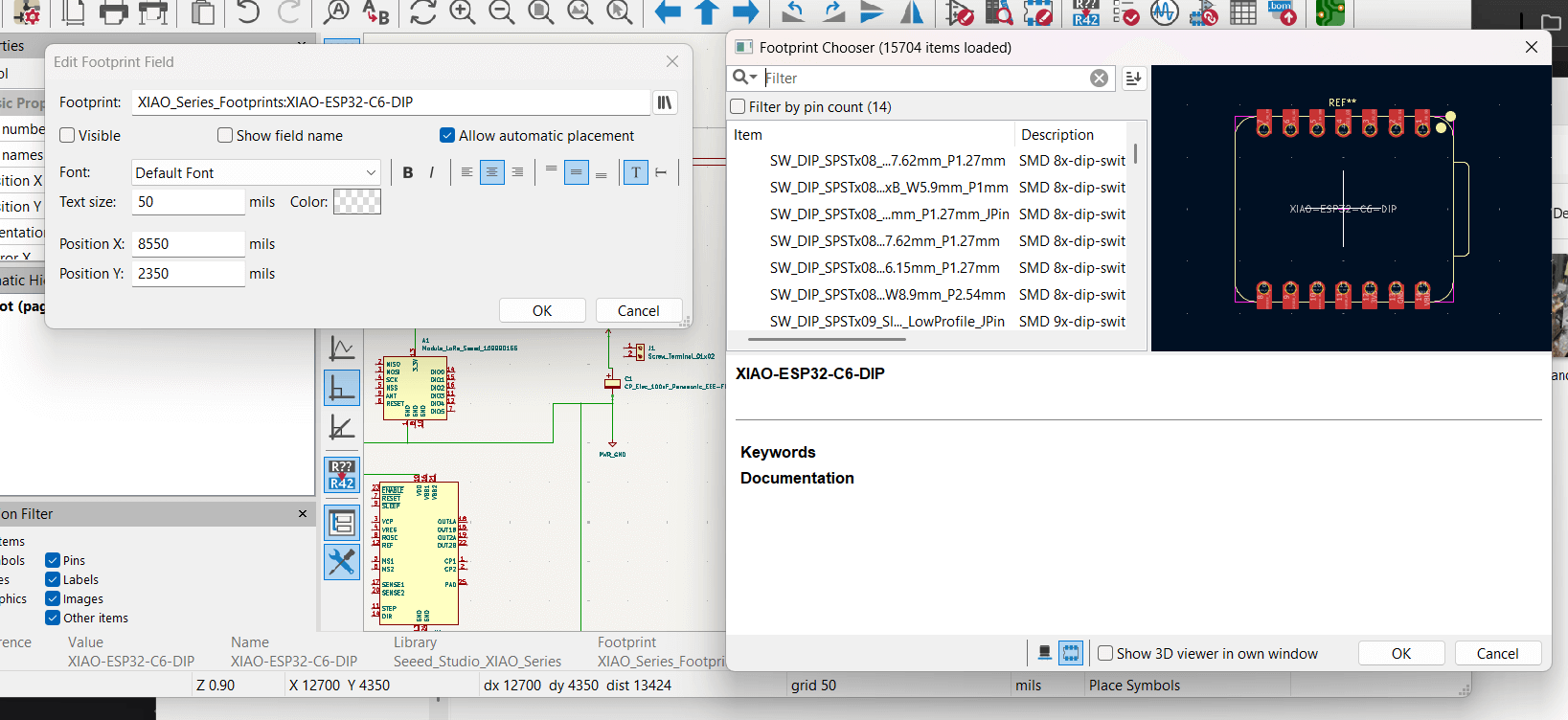Enable the Visible checkbox
This screenshot has width=1568, height=720.
[68, 136]
